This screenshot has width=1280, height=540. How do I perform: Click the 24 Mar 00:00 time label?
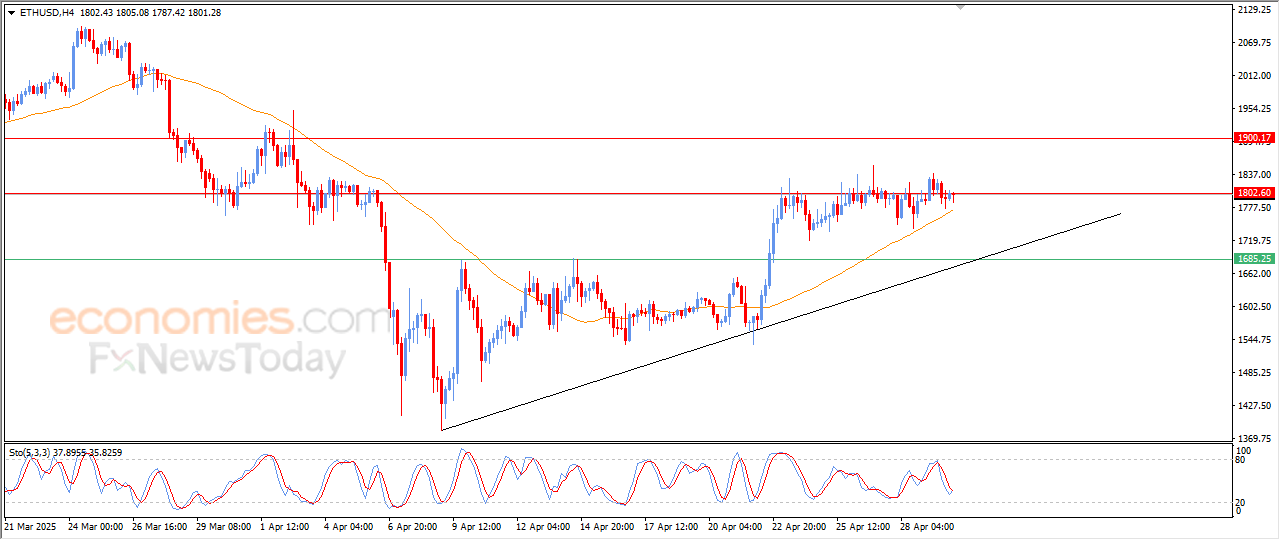[x=96, y=525]
